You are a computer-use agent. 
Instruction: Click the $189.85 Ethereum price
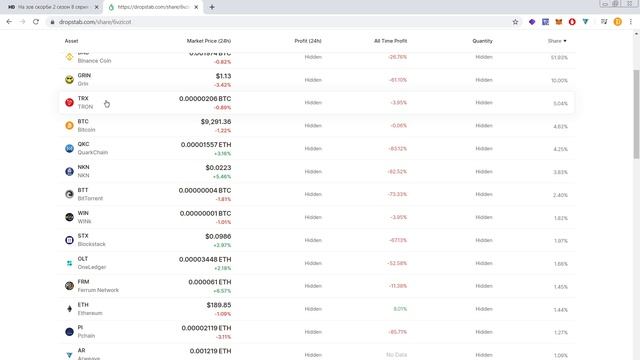(219, 305)
